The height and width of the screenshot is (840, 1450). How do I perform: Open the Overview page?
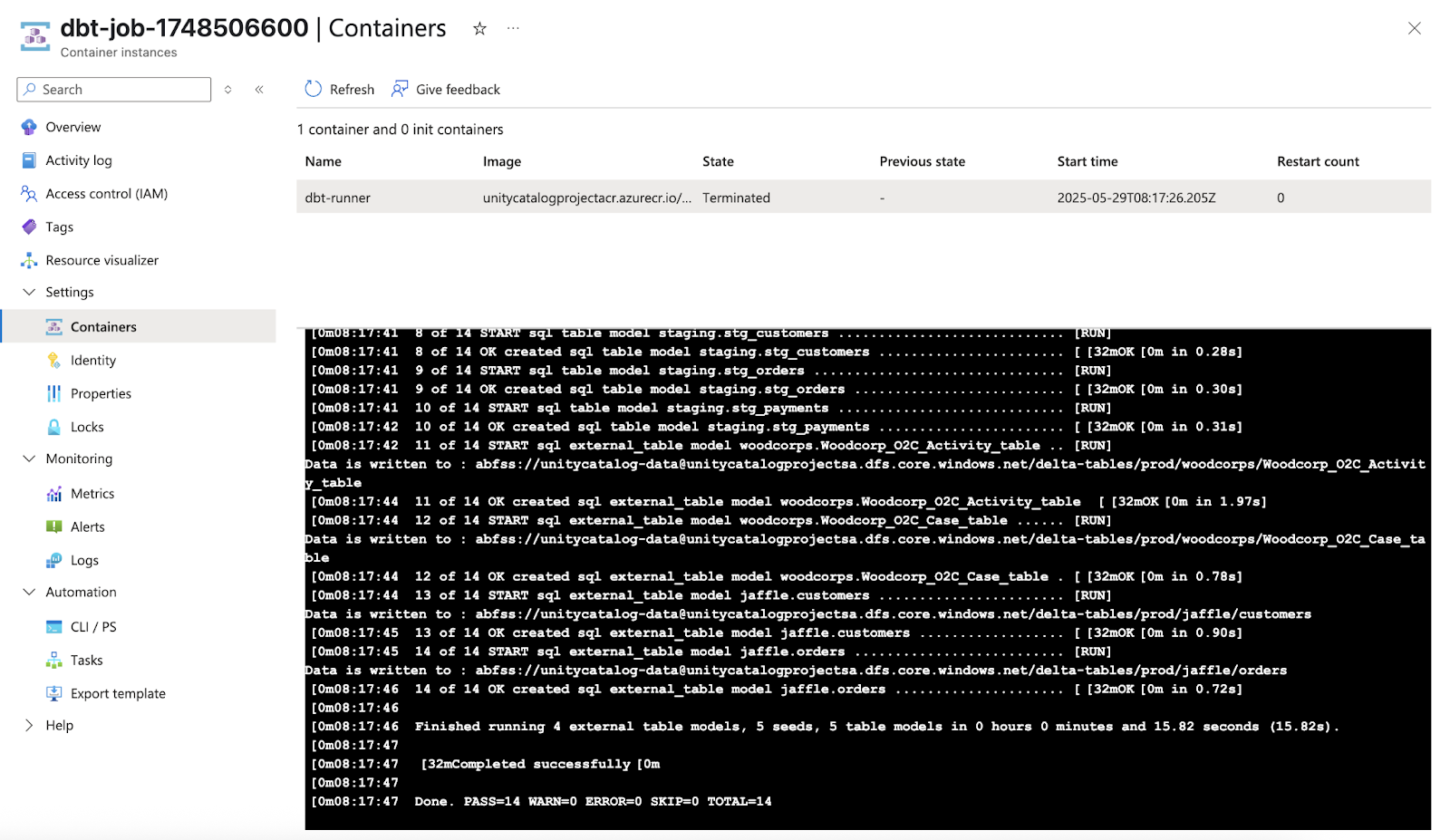73,127
